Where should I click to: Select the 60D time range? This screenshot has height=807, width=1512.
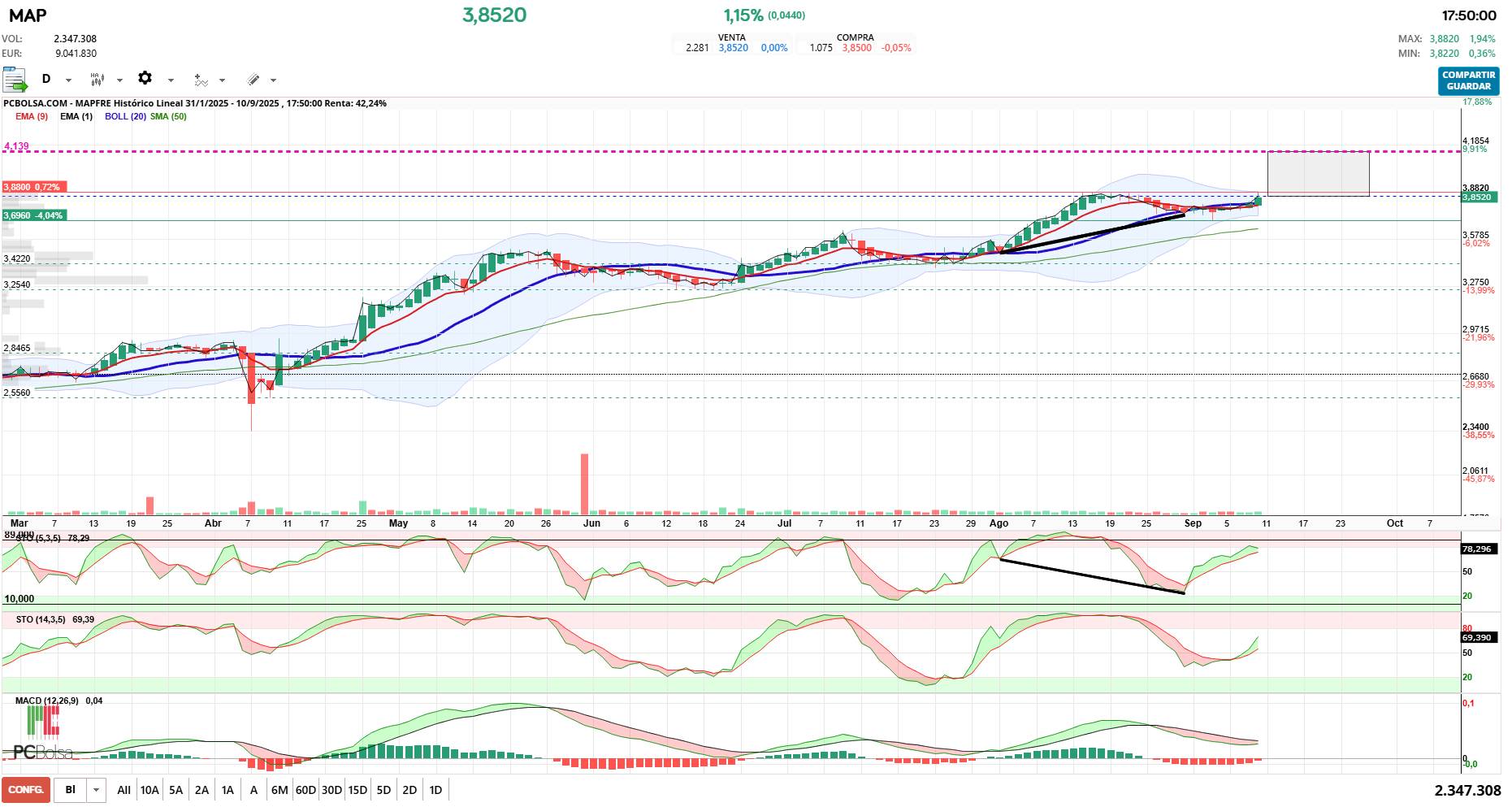305,790
